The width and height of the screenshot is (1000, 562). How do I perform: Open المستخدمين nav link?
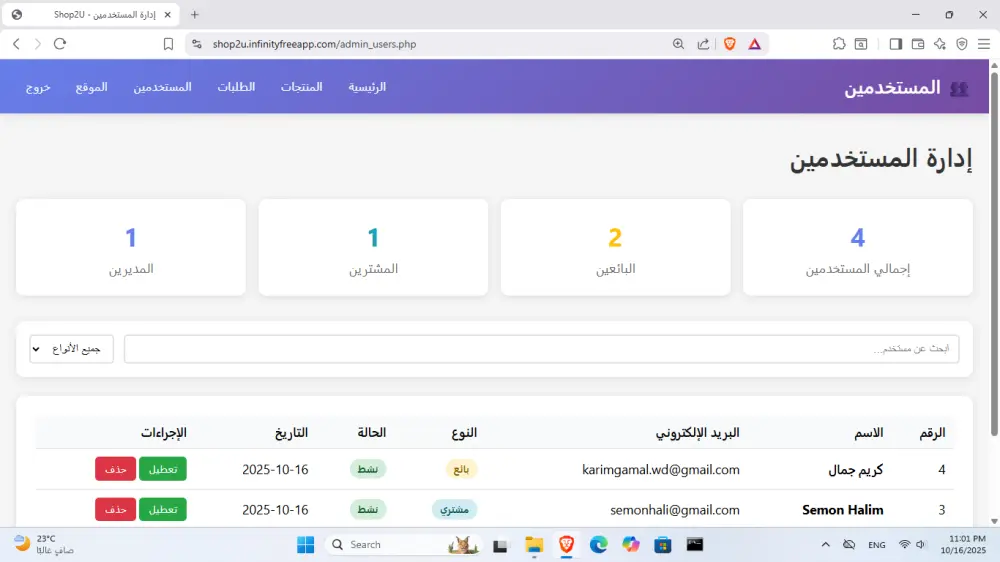pos(163,87)
